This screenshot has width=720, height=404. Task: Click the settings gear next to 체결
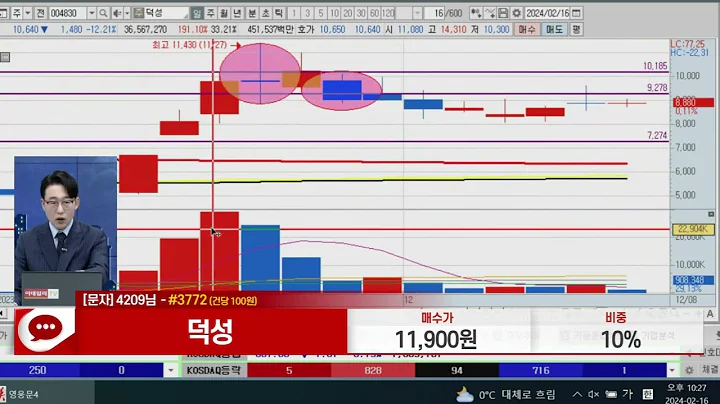click(x=689, y=370)
